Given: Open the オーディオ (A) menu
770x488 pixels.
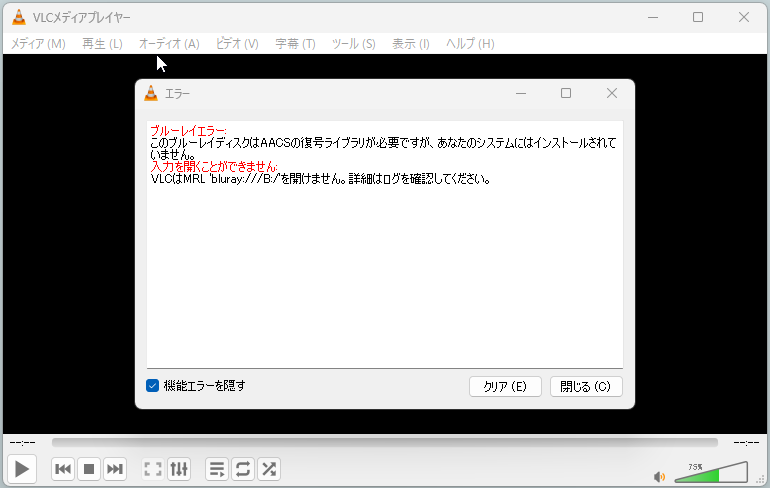Looking at the screenshot, I should click(169, 44).
